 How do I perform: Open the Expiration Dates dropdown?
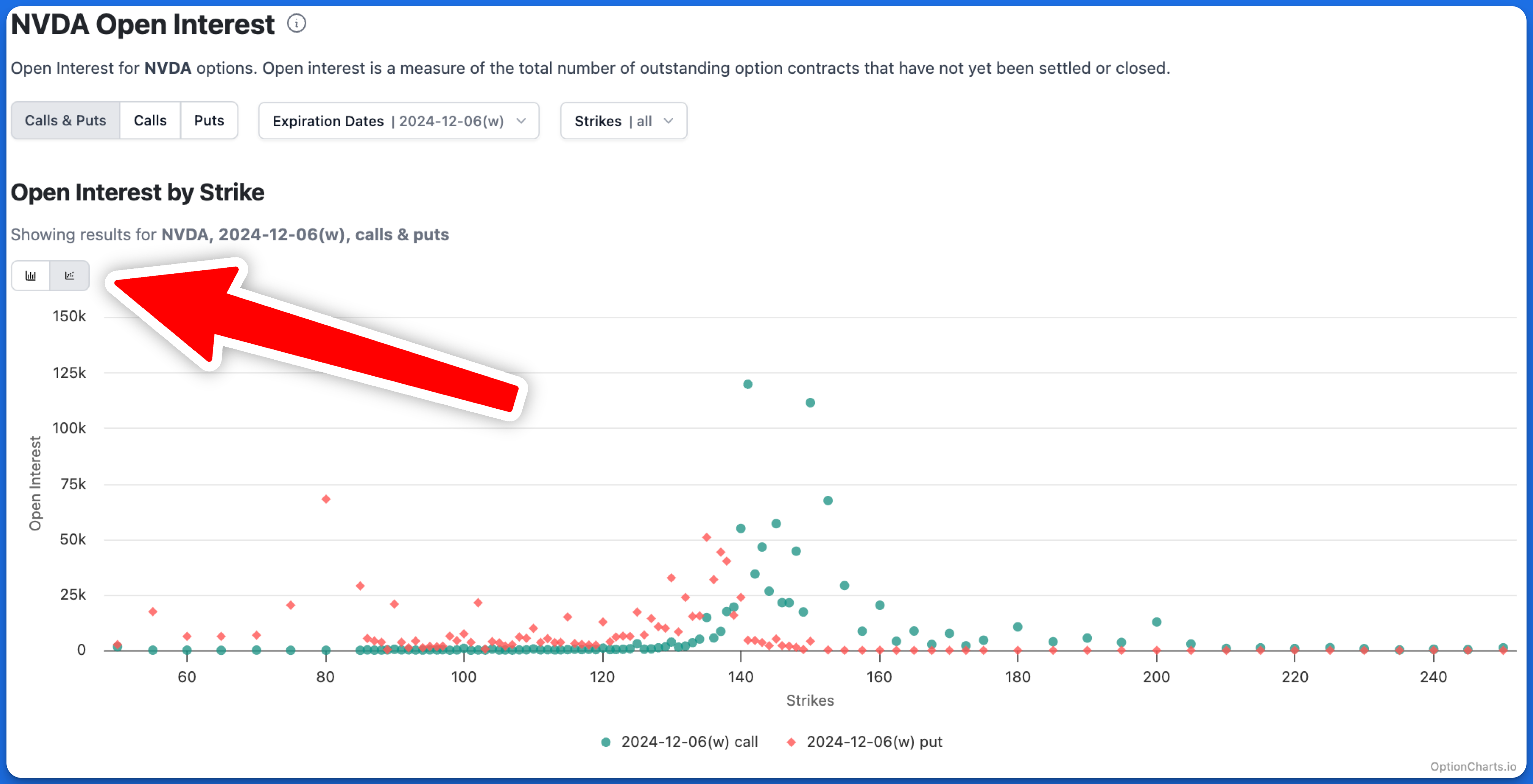tap(399, 121)
